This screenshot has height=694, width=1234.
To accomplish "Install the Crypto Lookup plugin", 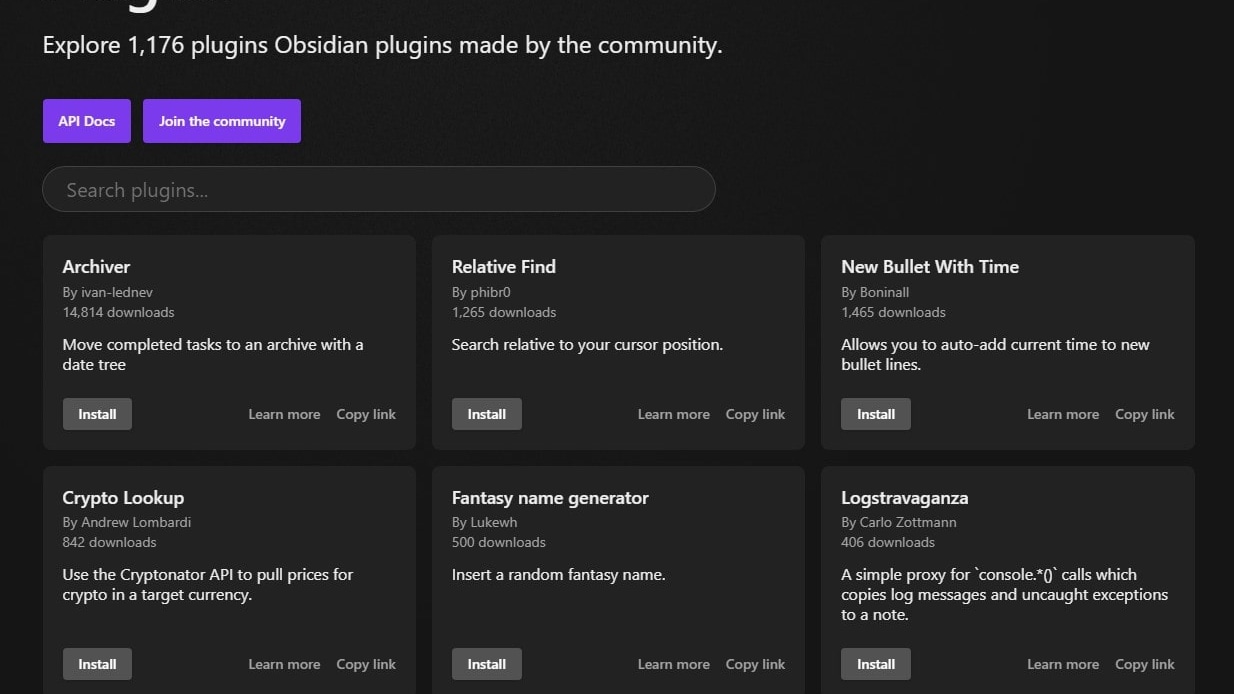I will tap(97, 663).
